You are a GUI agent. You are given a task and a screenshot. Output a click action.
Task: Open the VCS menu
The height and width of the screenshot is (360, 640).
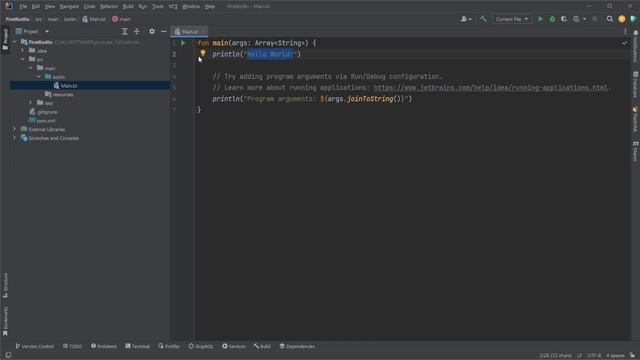173,7
